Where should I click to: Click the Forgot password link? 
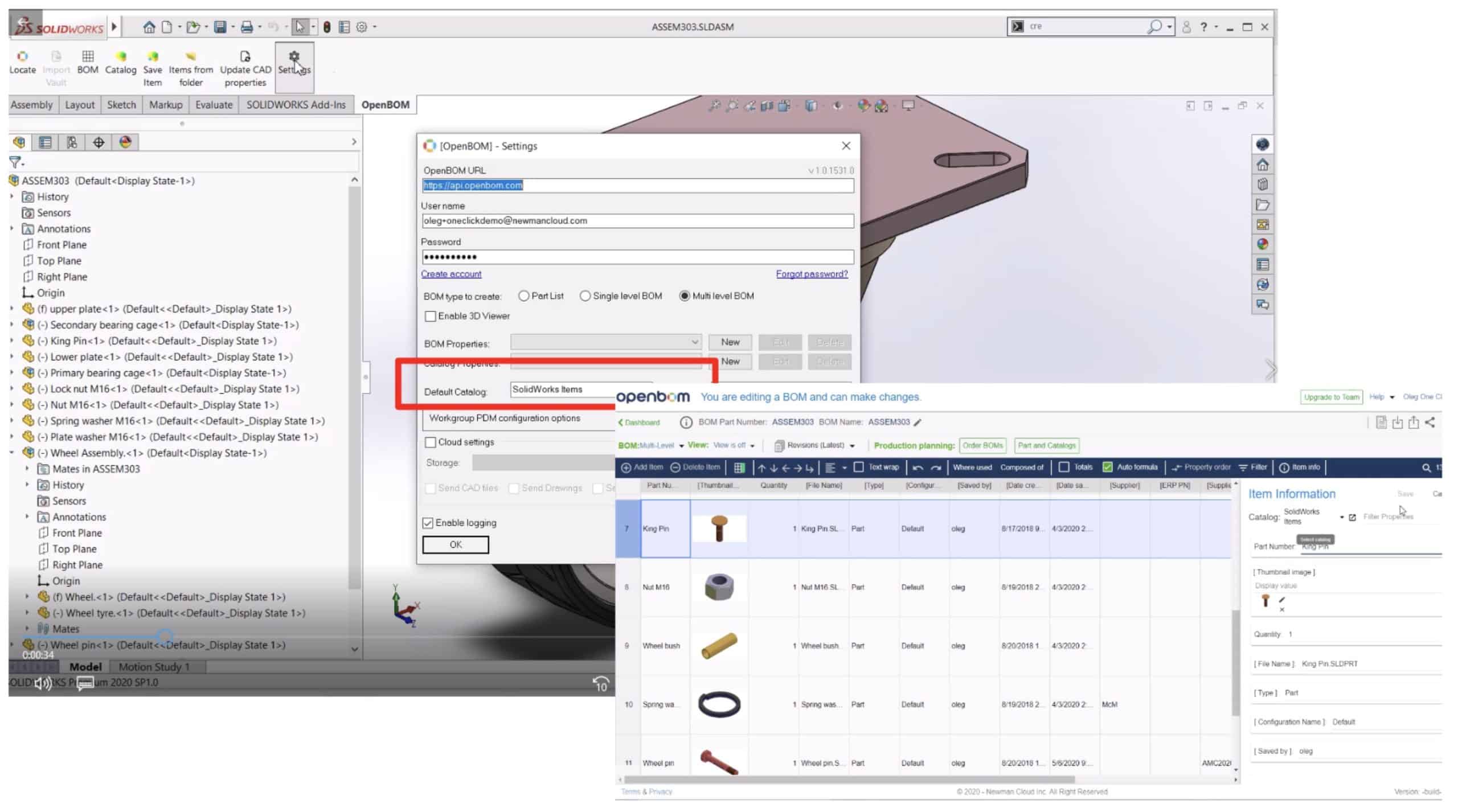click(812, 274)
